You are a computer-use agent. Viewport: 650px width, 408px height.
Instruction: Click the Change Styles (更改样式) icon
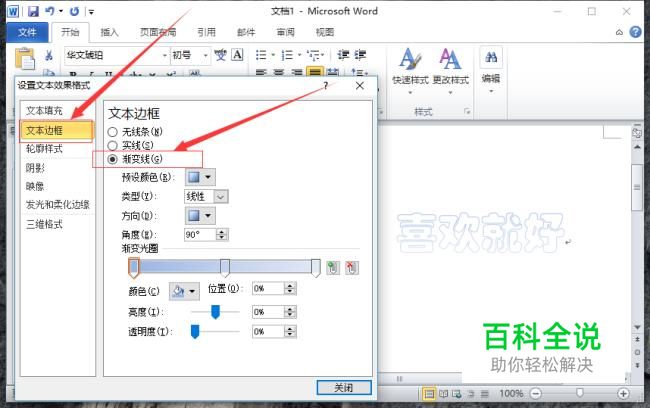coord(450,59)
